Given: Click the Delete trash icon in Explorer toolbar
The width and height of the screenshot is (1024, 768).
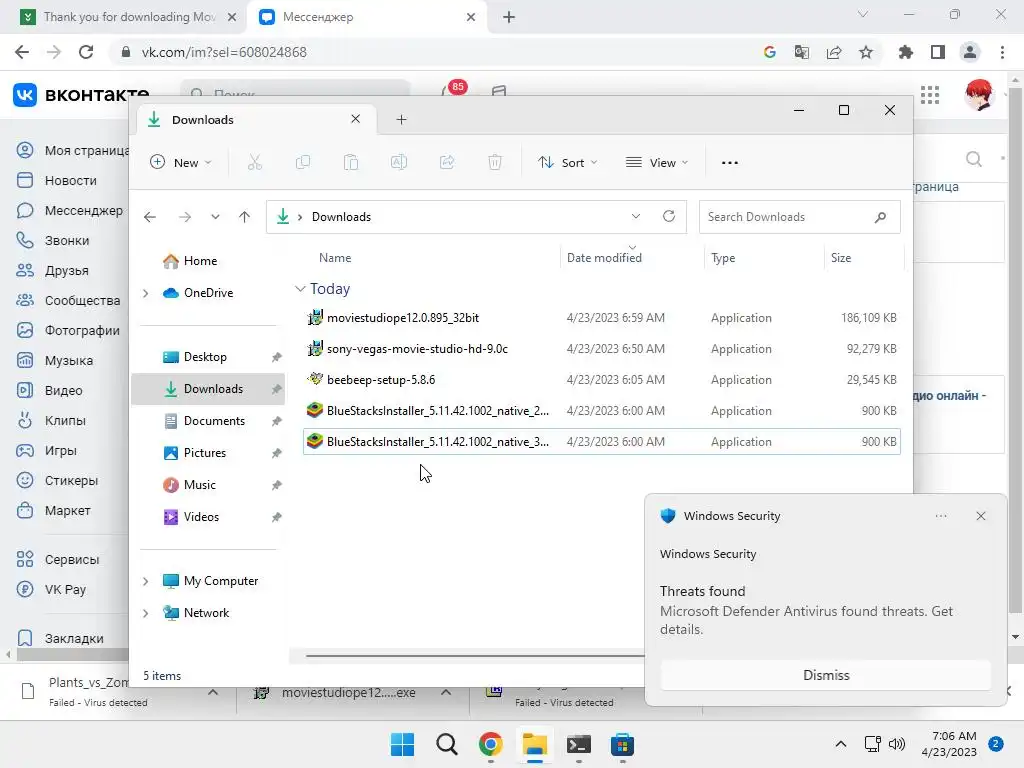Looking at the screenshot, I should (495, 163).
